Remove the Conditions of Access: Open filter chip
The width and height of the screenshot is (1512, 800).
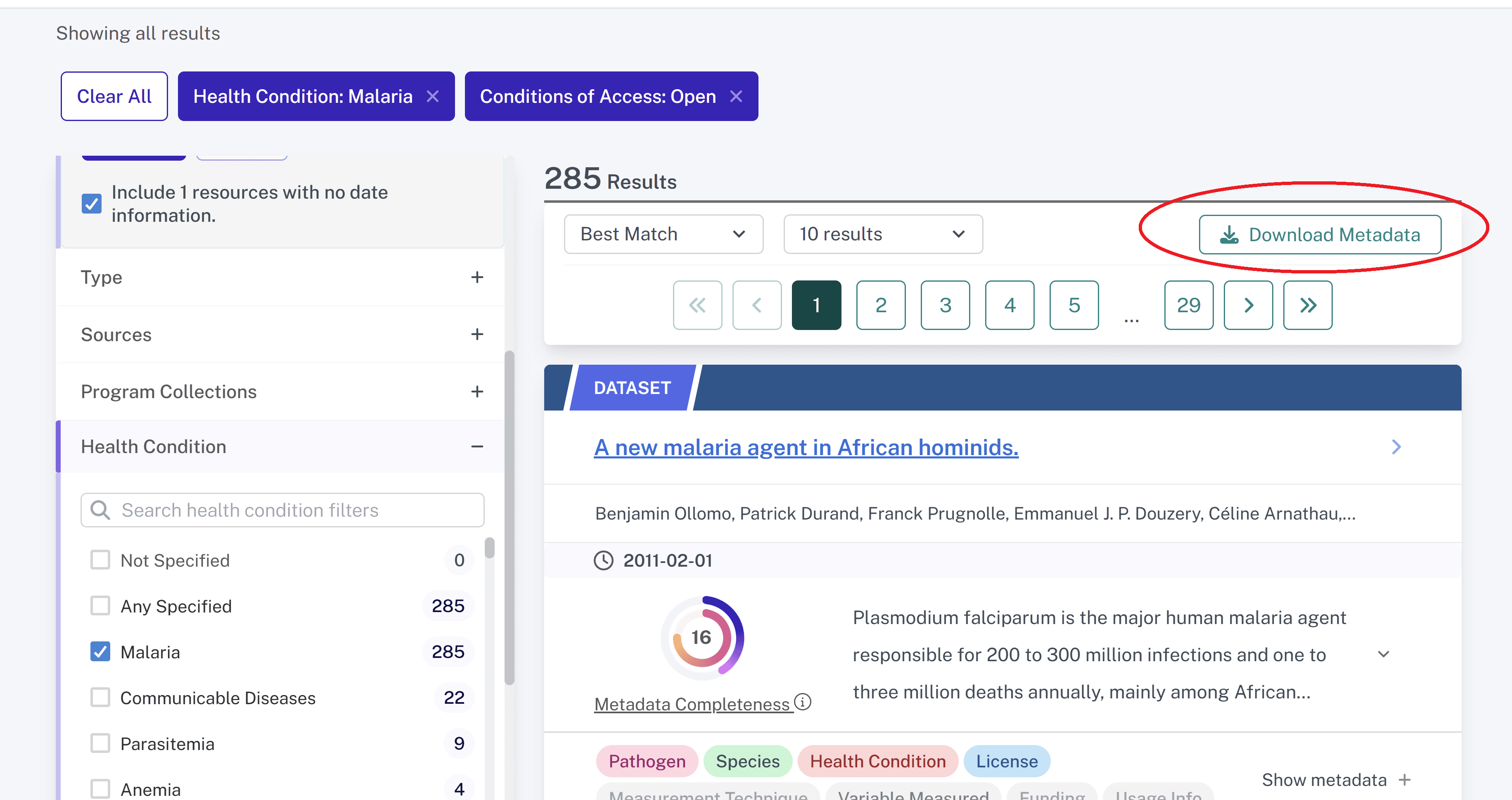coord(736,96)
